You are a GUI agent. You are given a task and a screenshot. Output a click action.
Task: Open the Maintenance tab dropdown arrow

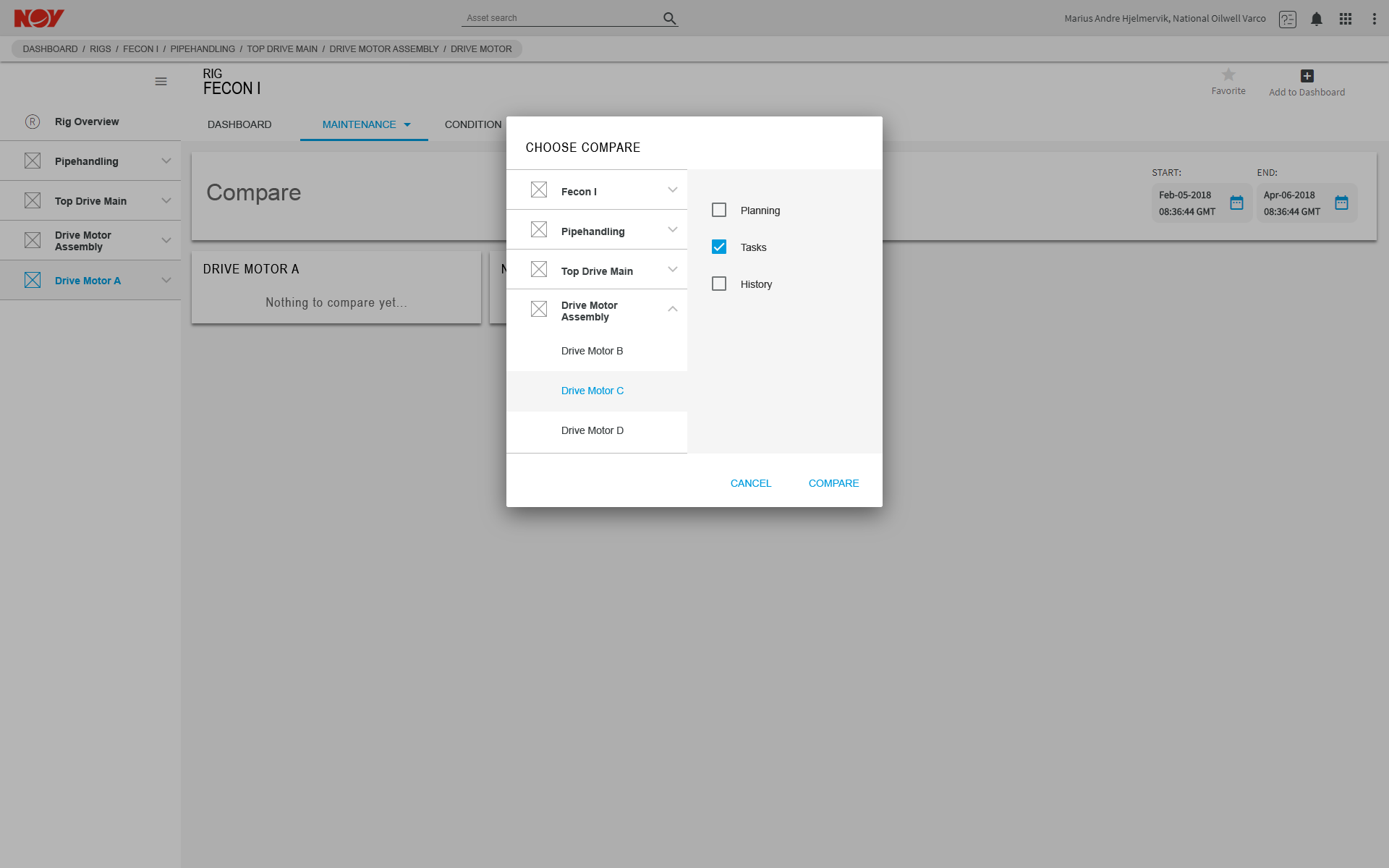click(x=407, y=125)
